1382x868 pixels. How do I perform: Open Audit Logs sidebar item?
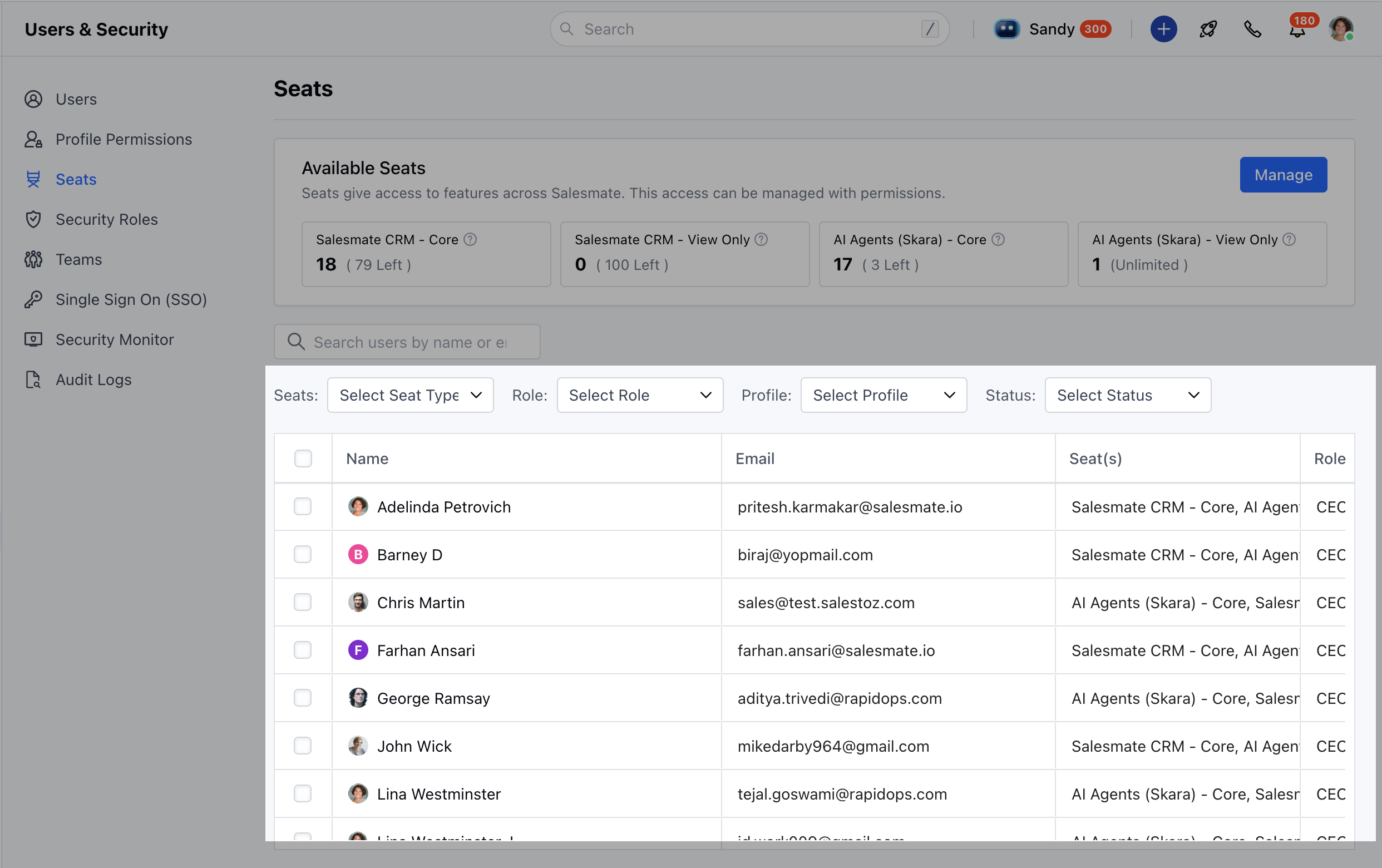[x=93, y=379]
